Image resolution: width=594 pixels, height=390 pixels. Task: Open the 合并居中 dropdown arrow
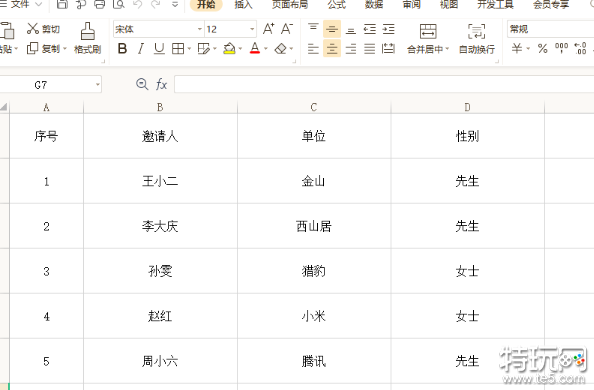[447, 49]
